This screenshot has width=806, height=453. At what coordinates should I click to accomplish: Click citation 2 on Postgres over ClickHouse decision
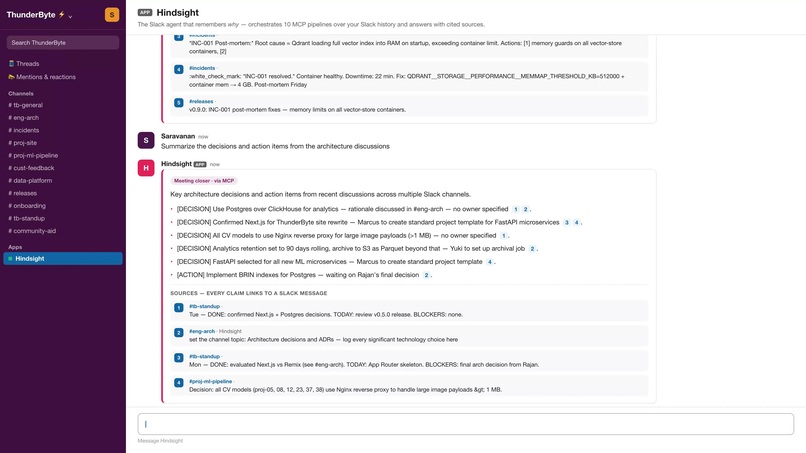point(525,209)
